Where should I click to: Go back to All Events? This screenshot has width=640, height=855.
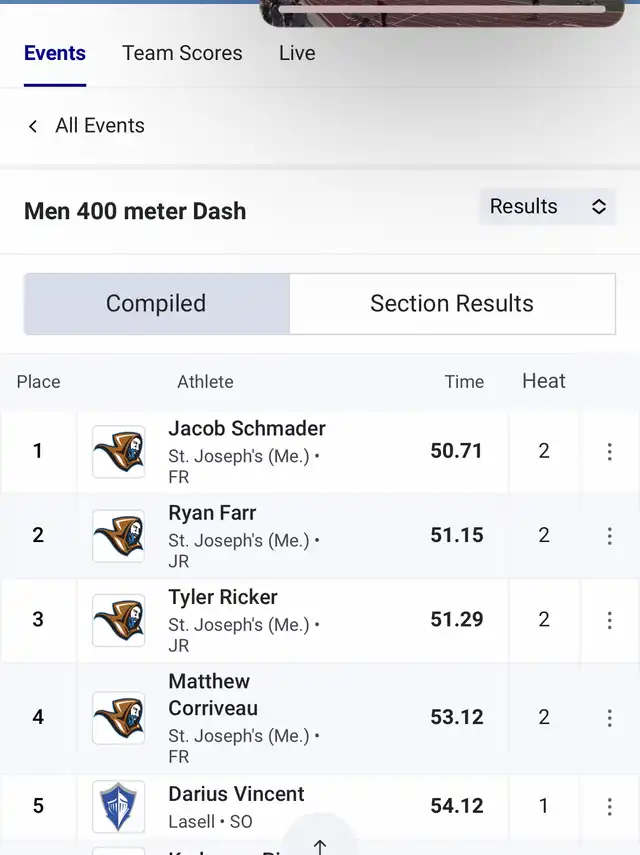coord(100,125)
